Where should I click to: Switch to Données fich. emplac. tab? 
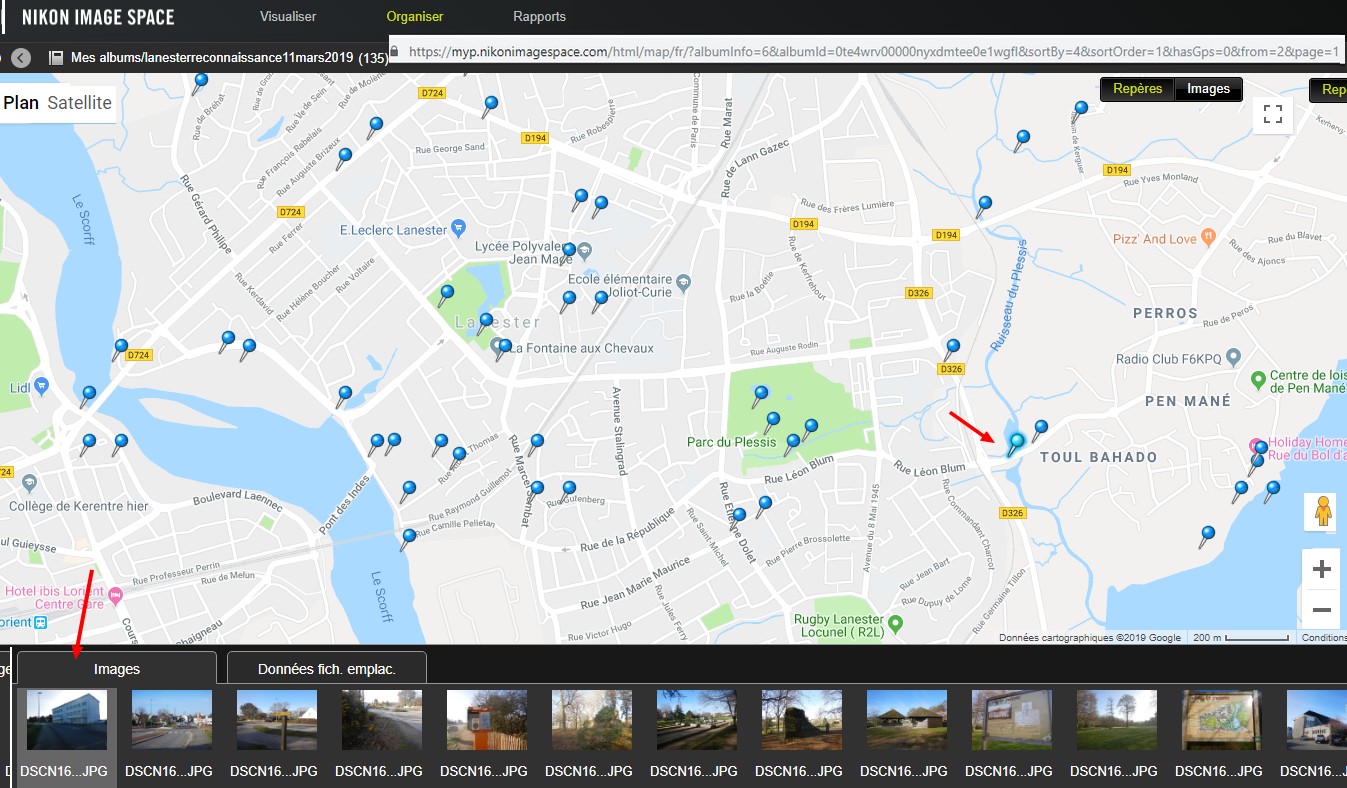[x=327, y=669]
